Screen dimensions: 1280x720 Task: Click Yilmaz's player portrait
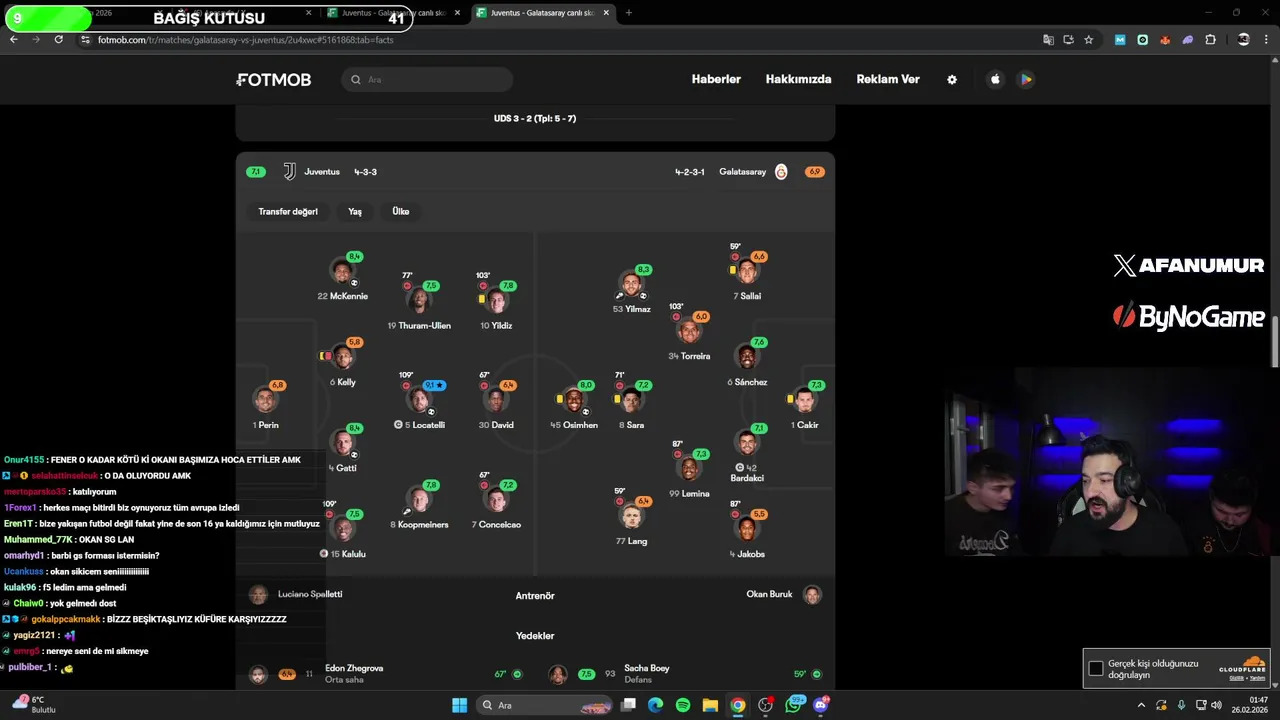(x=632, y=285)
